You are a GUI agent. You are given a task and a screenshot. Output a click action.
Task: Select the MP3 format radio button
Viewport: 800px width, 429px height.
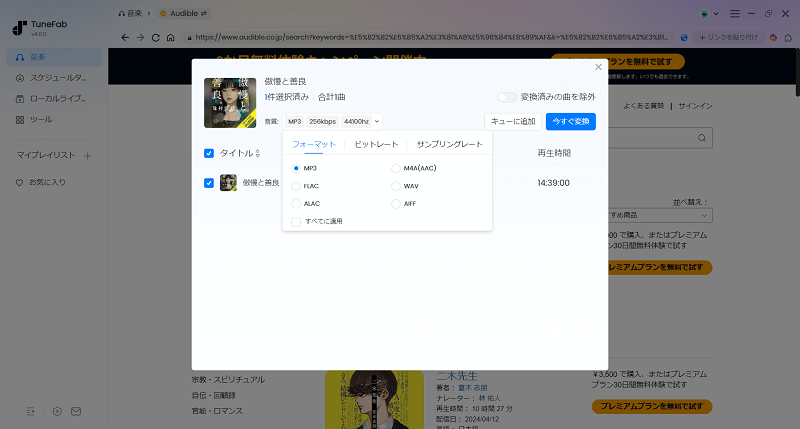296,168
